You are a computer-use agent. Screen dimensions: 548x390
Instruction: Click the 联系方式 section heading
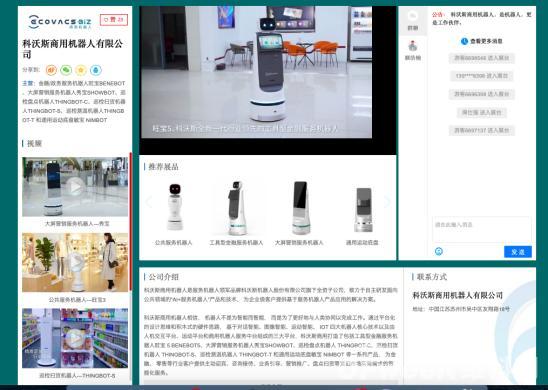(x=432, y=277)
